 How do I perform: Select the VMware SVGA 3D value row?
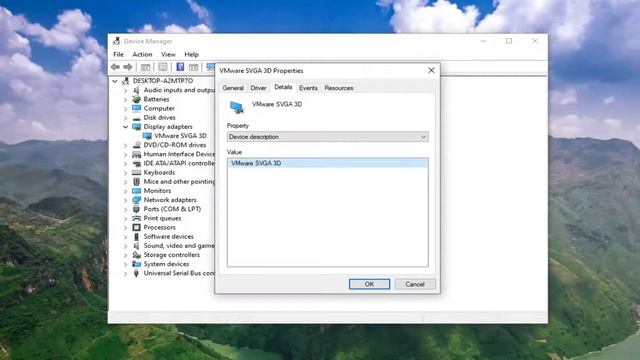coord(328,163)
